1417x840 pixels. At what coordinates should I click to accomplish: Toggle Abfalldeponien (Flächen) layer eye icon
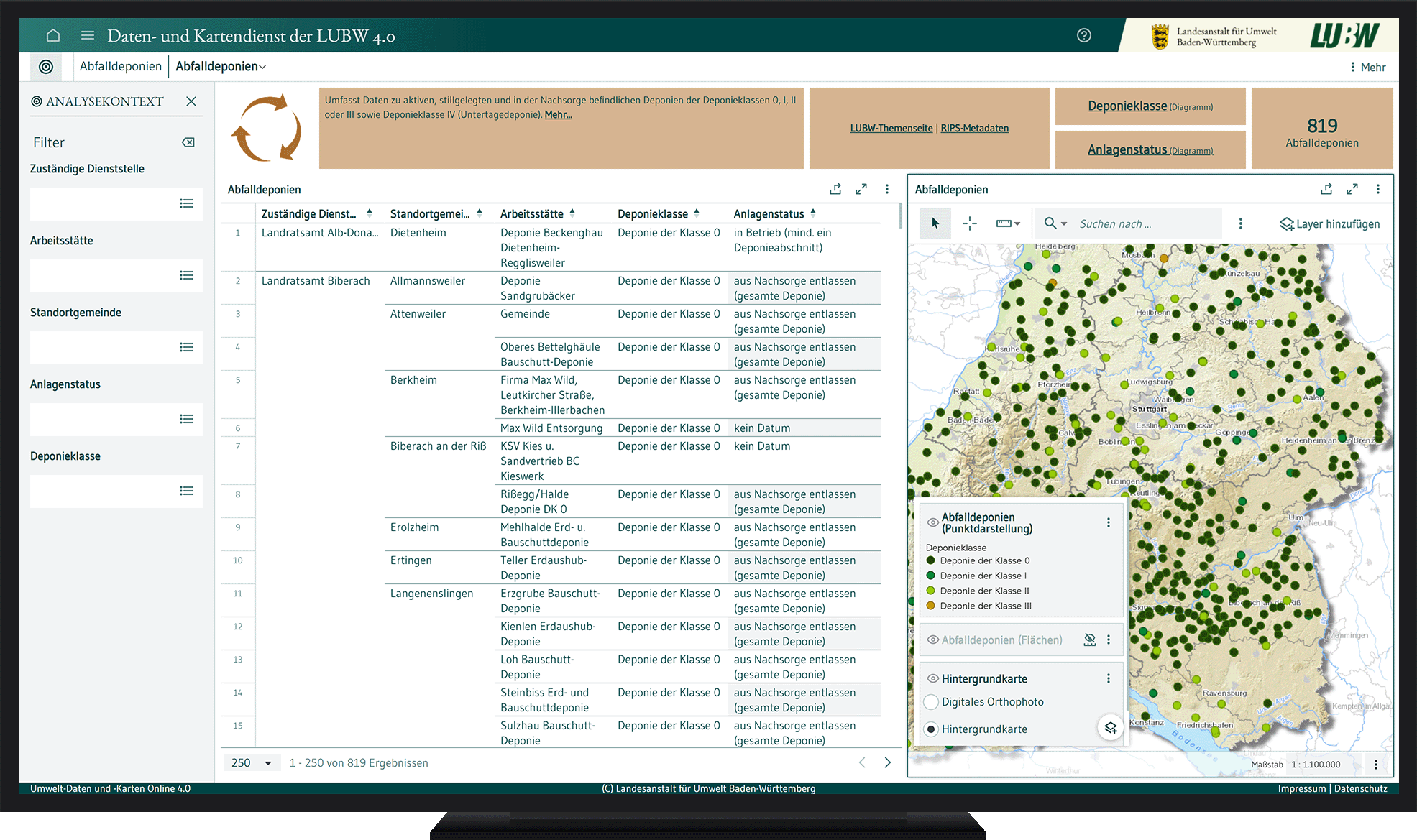[x=932, y=640]
